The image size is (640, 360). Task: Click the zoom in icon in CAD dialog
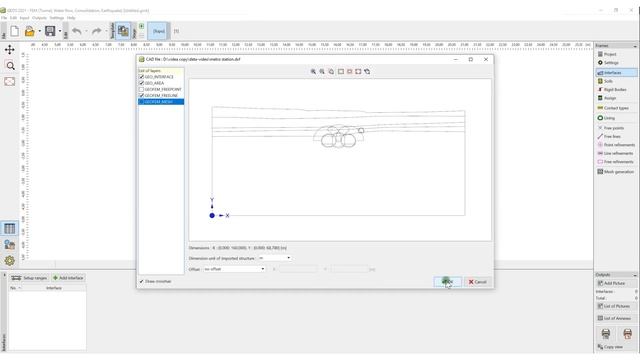(313, 71)
